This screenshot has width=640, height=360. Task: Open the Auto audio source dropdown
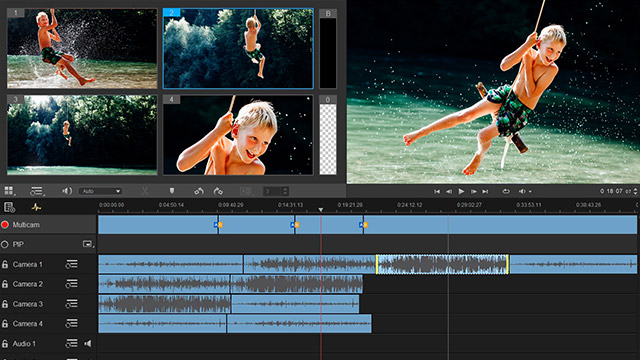(100, 191)
